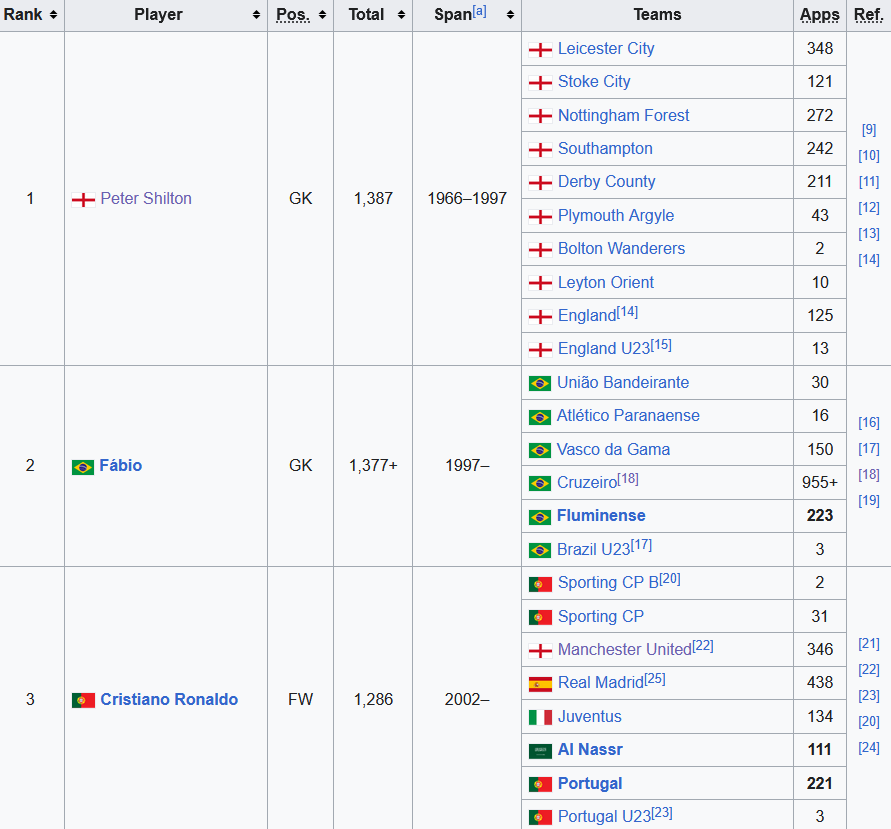Viewport: 891px width, 829px height.
Task: Open the Fábio player page
Action: click(120, 465)
